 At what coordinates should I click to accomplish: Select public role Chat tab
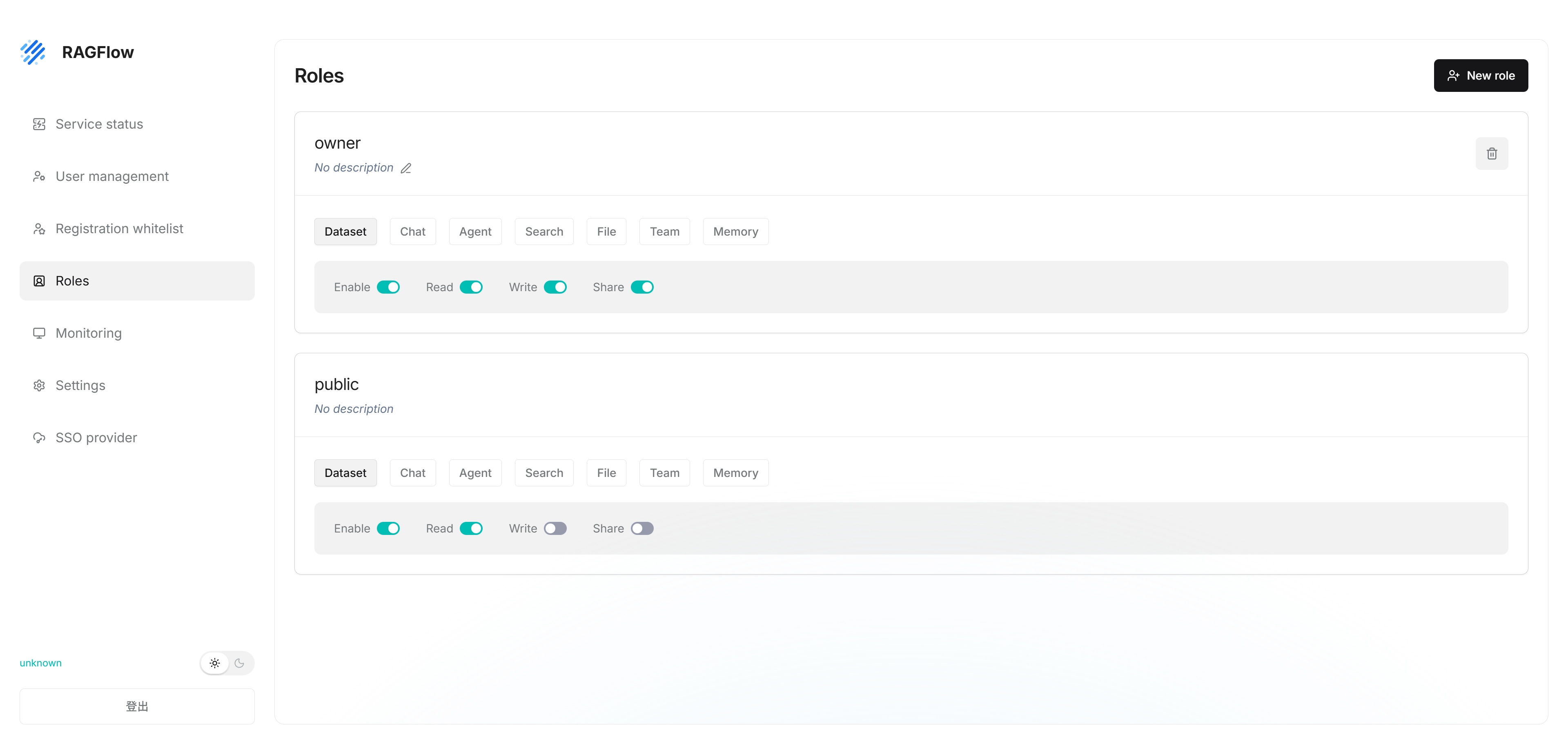point(413,473)
